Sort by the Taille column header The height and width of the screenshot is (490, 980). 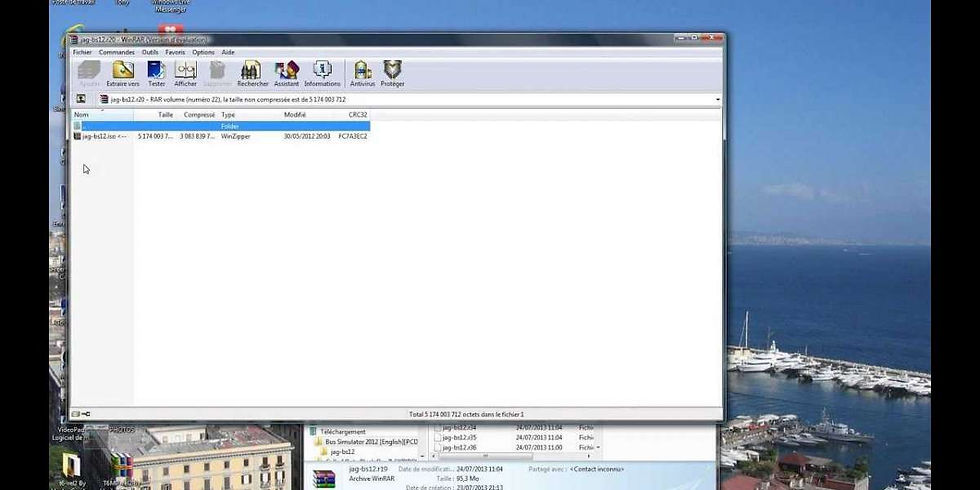pyautogui.click(x=155, y=115)
